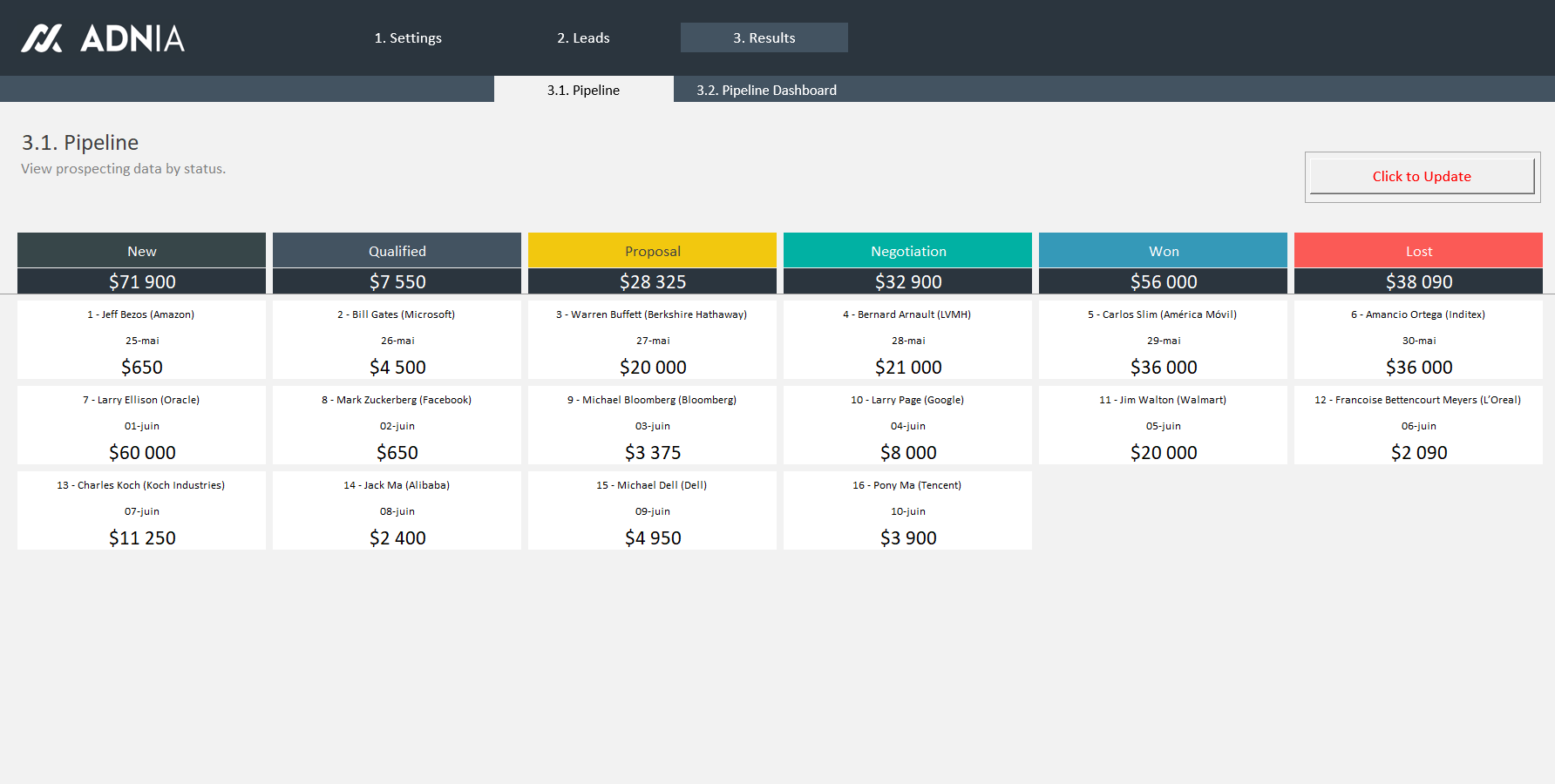Click the Jim Walton (Walmart) card
This screenshot has height=784, width=1555.
[1163, 425]
